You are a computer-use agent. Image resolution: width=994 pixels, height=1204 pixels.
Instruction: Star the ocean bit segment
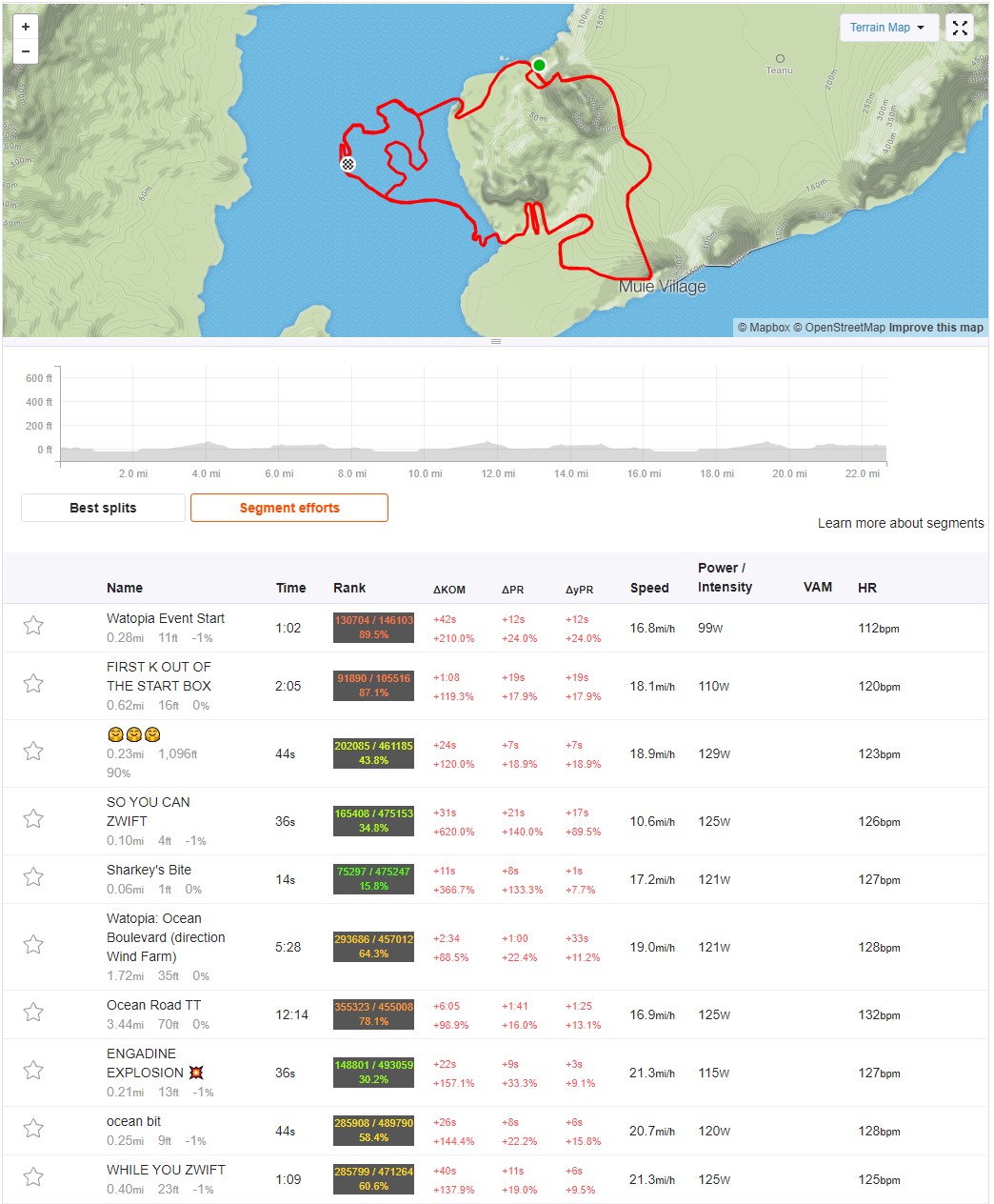33,1129
